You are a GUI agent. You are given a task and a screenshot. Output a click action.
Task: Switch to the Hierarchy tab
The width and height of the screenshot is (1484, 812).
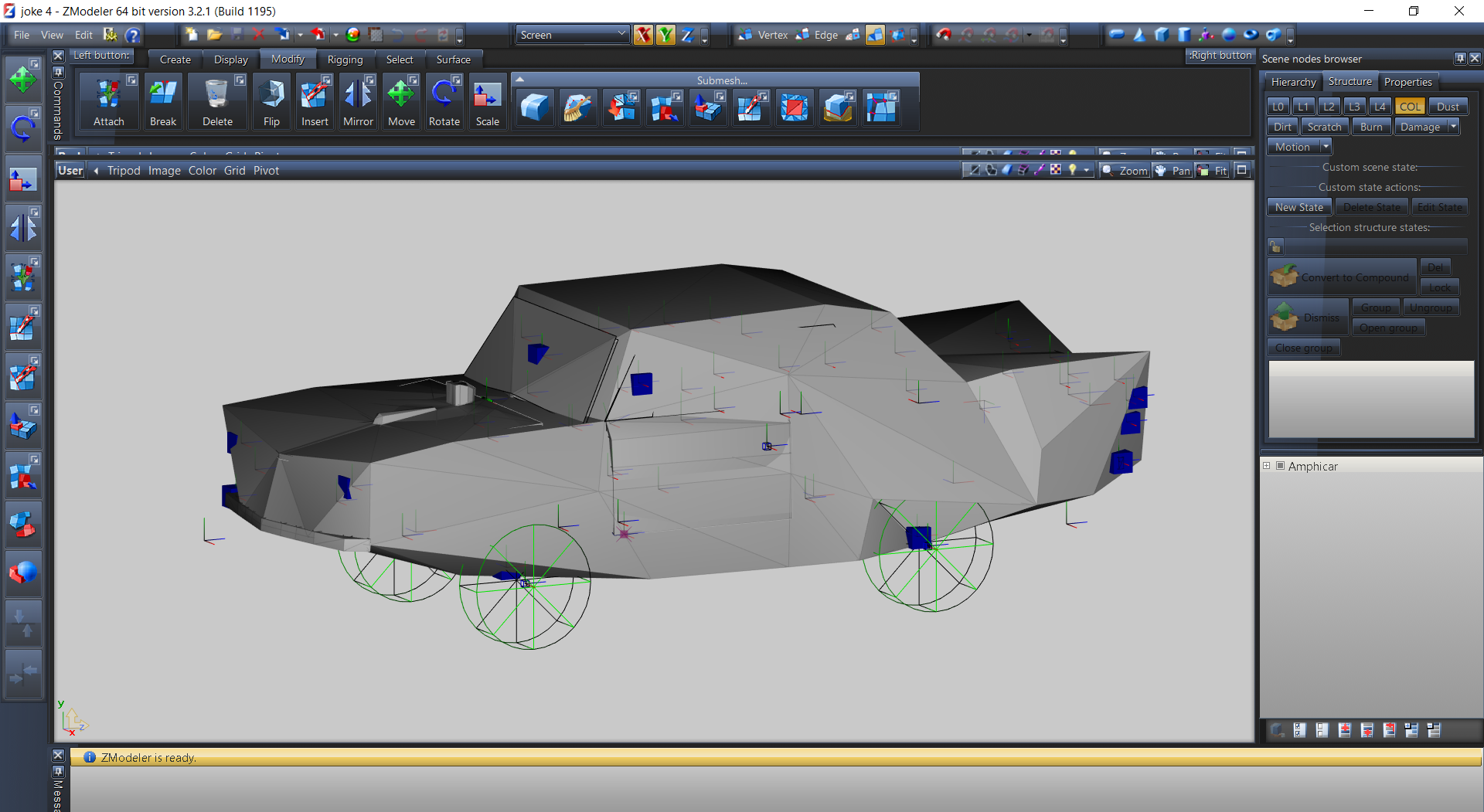tap(1293, 82)
